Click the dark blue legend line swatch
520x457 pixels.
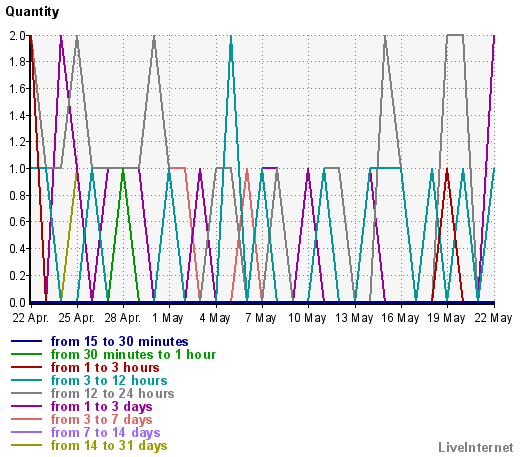pyautogui.click(x=26, y=341)
